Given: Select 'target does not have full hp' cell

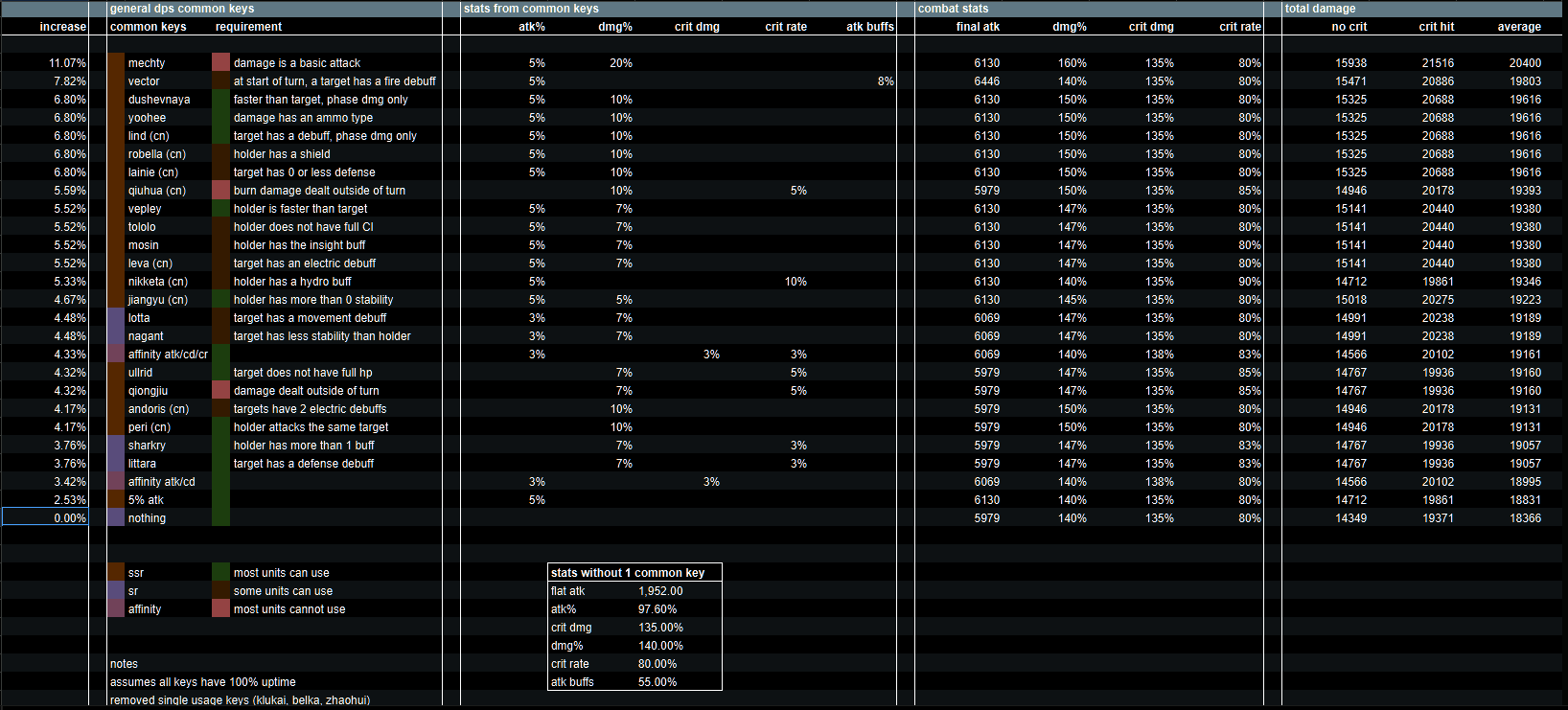Looking at the screenshot, I should [x=303, y=373].
